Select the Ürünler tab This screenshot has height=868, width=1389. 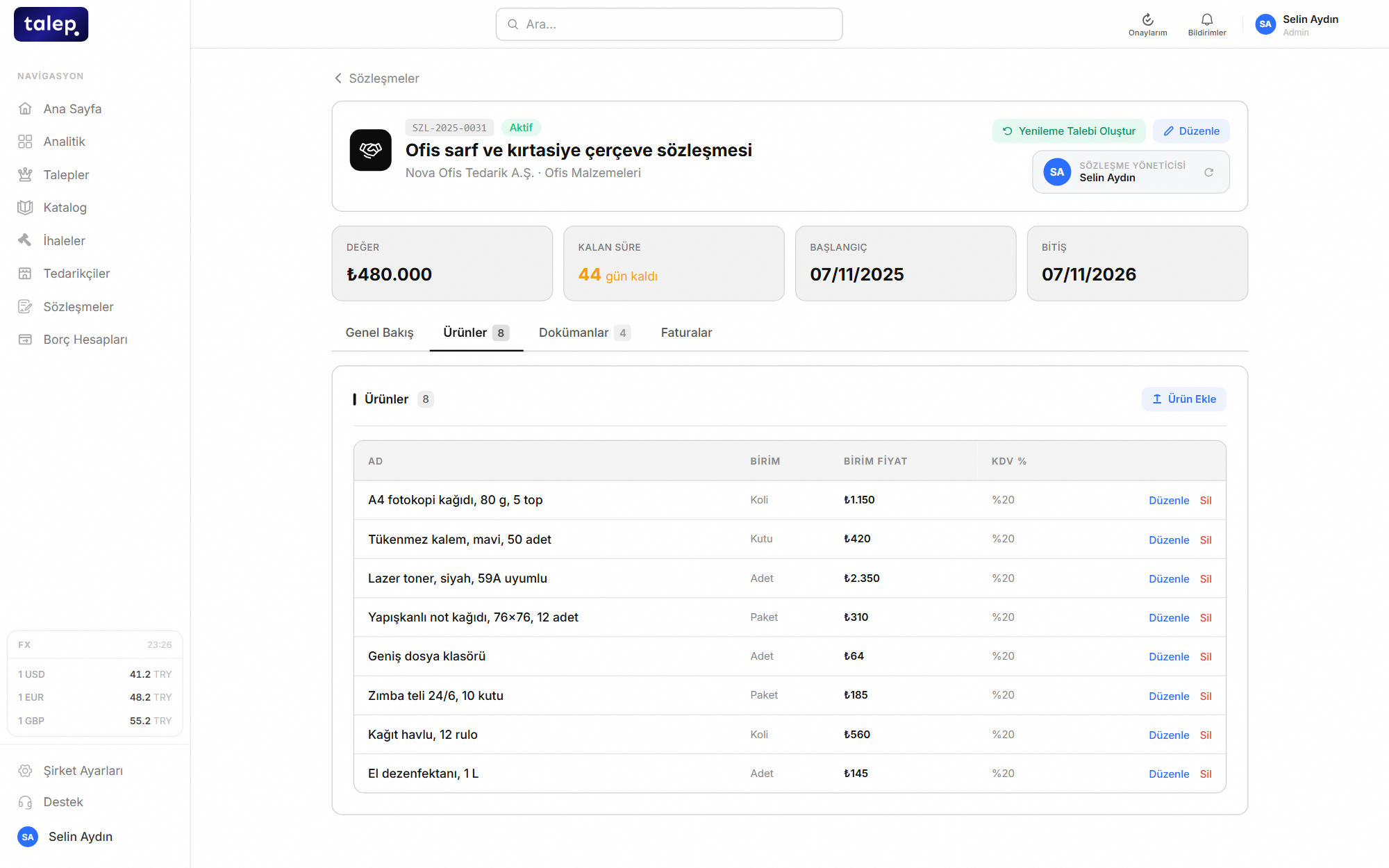(x=476, y=333)
